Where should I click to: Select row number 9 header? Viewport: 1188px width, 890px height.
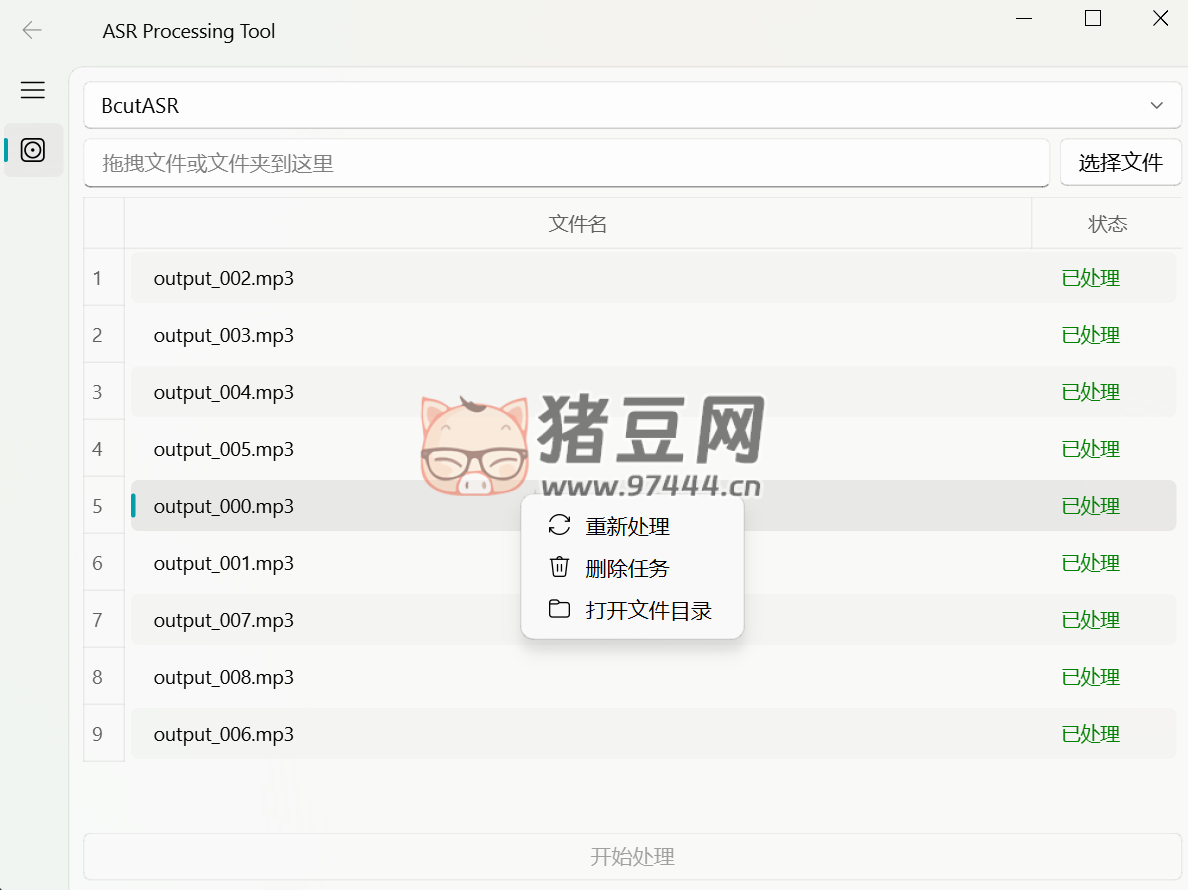pos(98,734)
